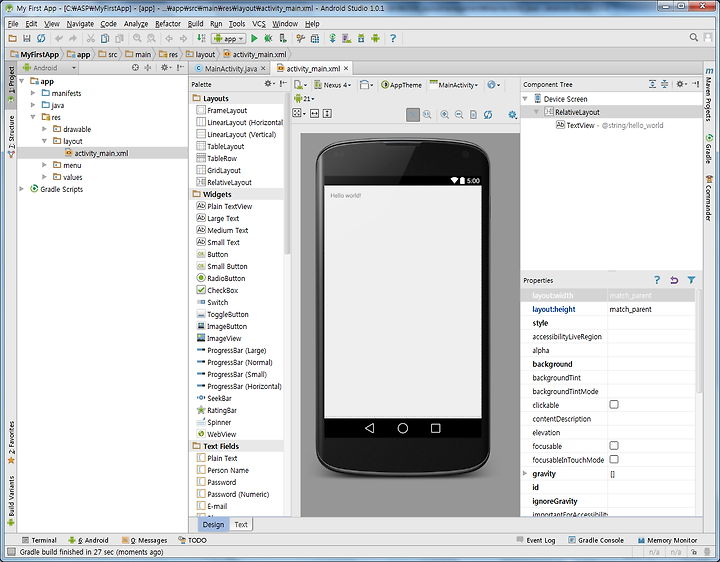720x562 pixels.
Task: Click layout breadcrumb in navigation bar
Action: pos(201,54)
